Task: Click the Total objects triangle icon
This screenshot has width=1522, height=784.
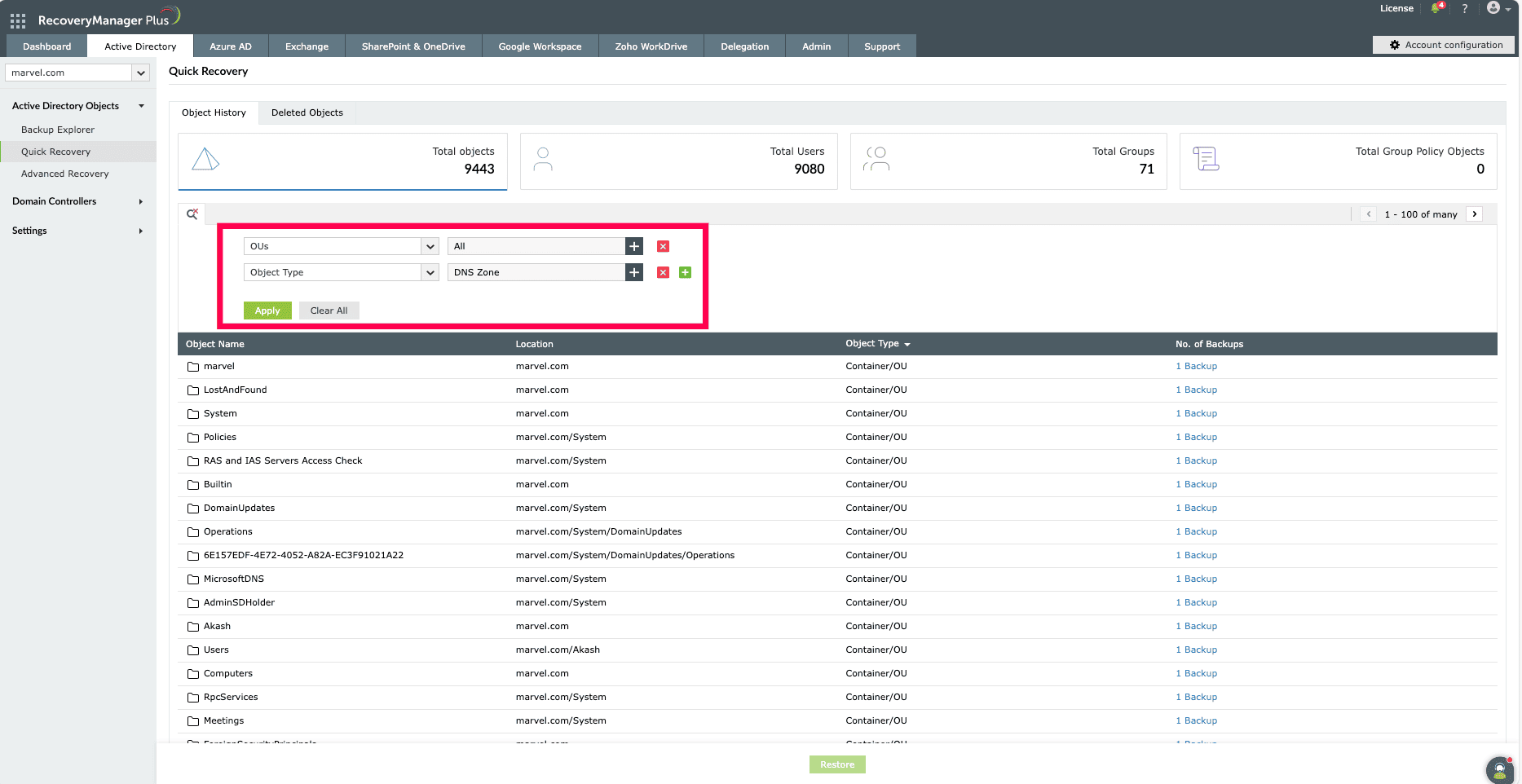Action: (205, 159)
